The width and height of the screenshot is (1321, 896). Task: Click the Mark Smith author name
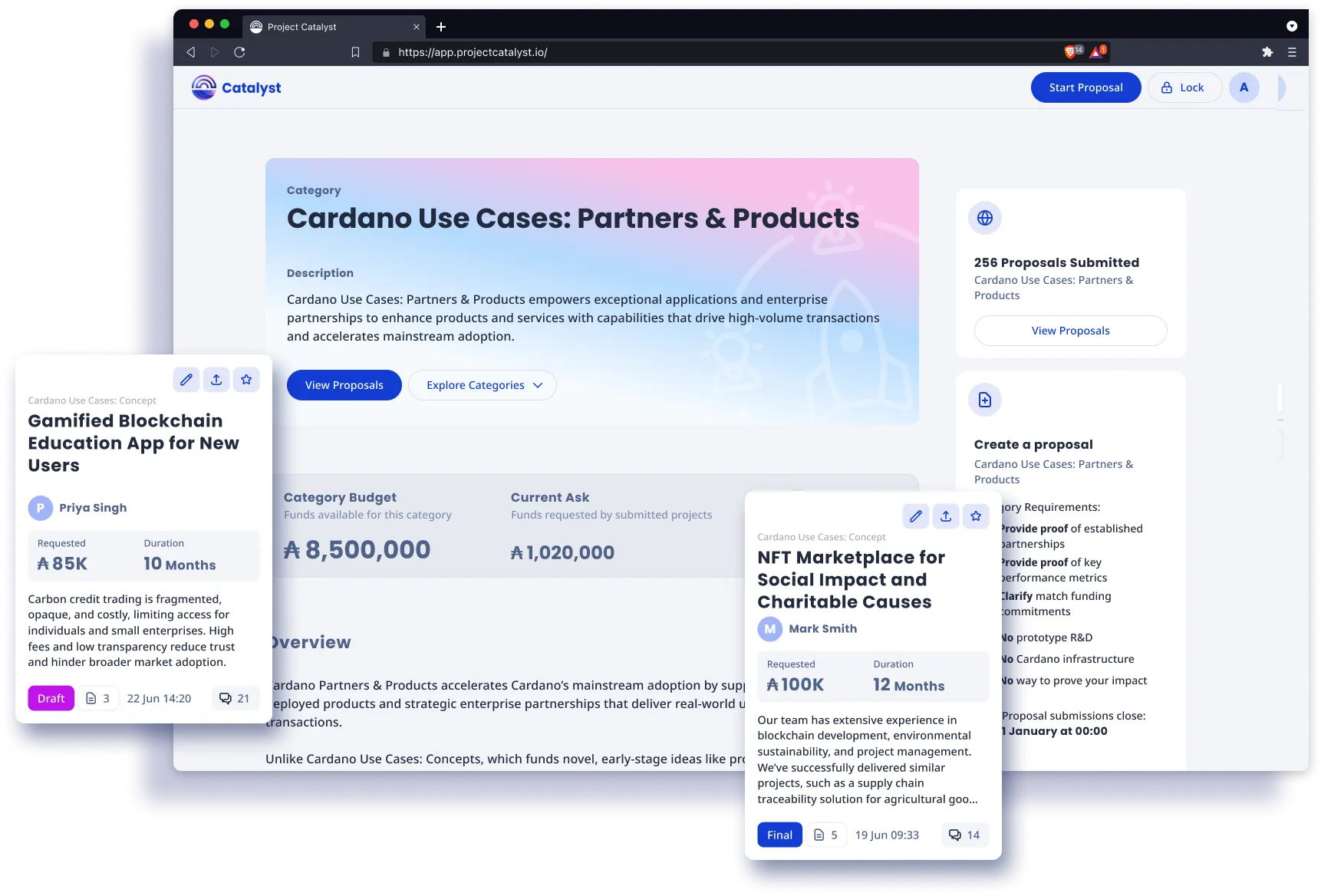823,628
